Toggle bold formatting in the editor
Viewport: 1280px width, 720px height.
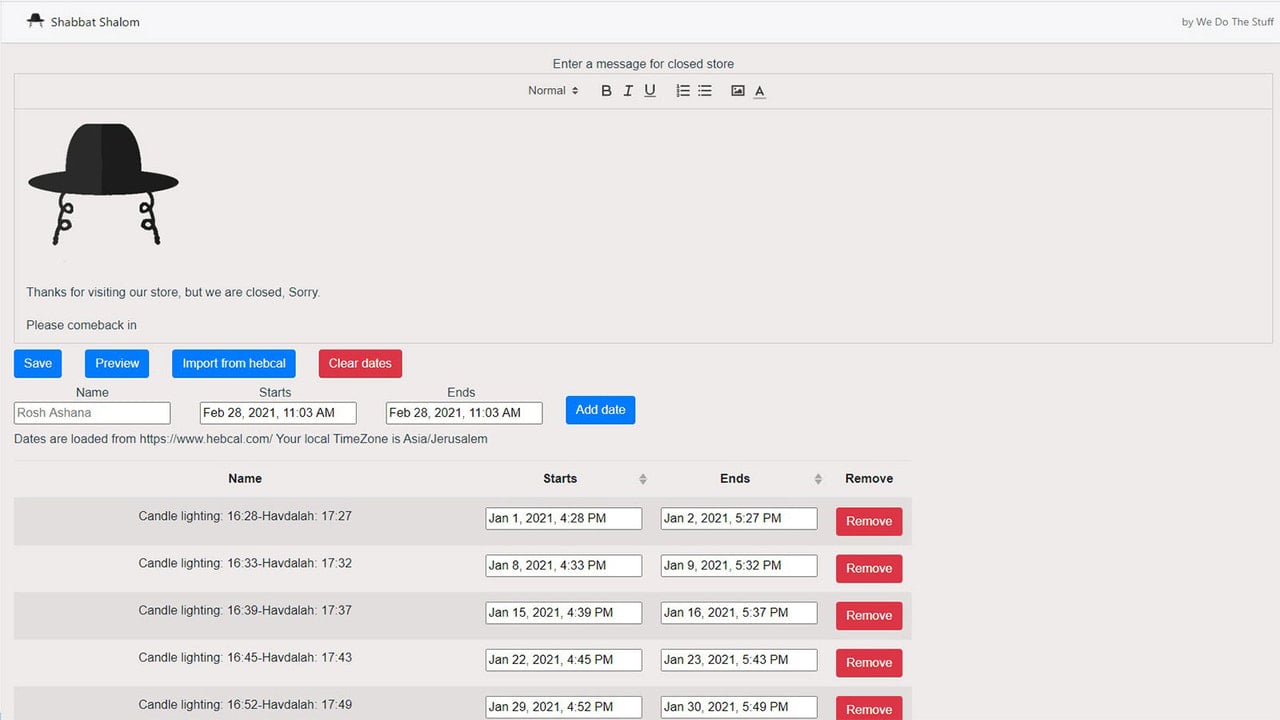606,91
